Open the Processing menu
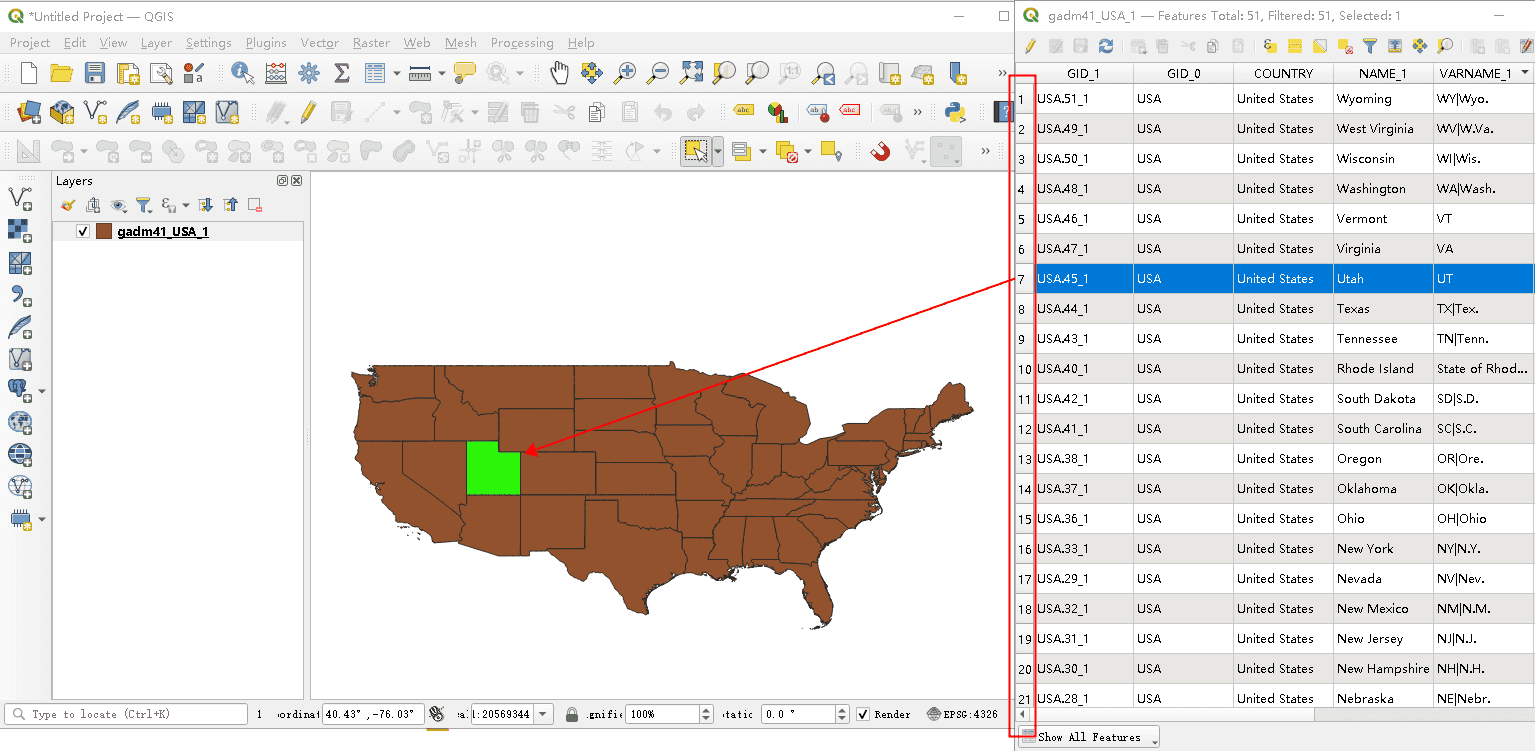This screenshot has width=1535, height=751. point(522,43)
